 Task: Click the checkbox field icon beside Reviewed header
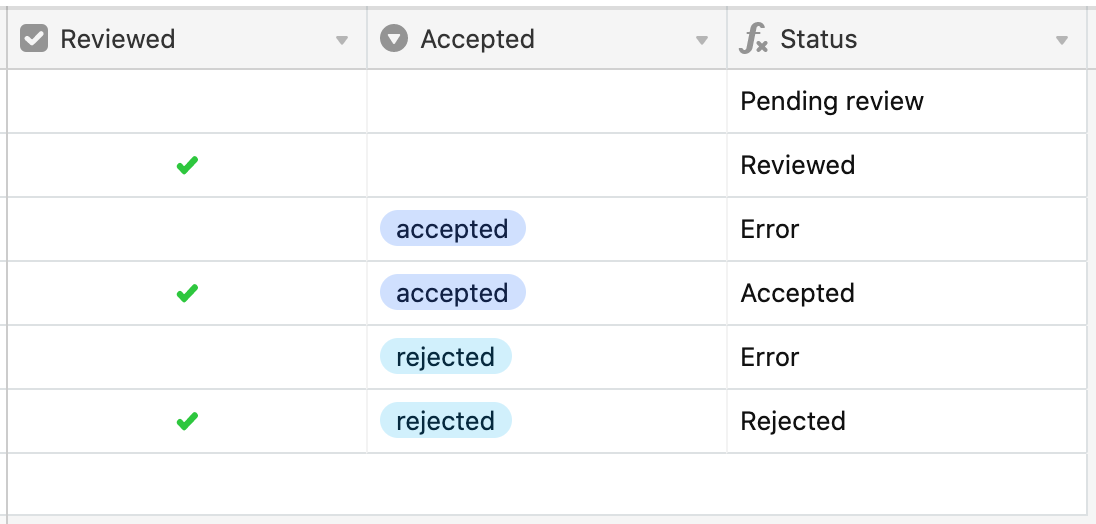34,39
